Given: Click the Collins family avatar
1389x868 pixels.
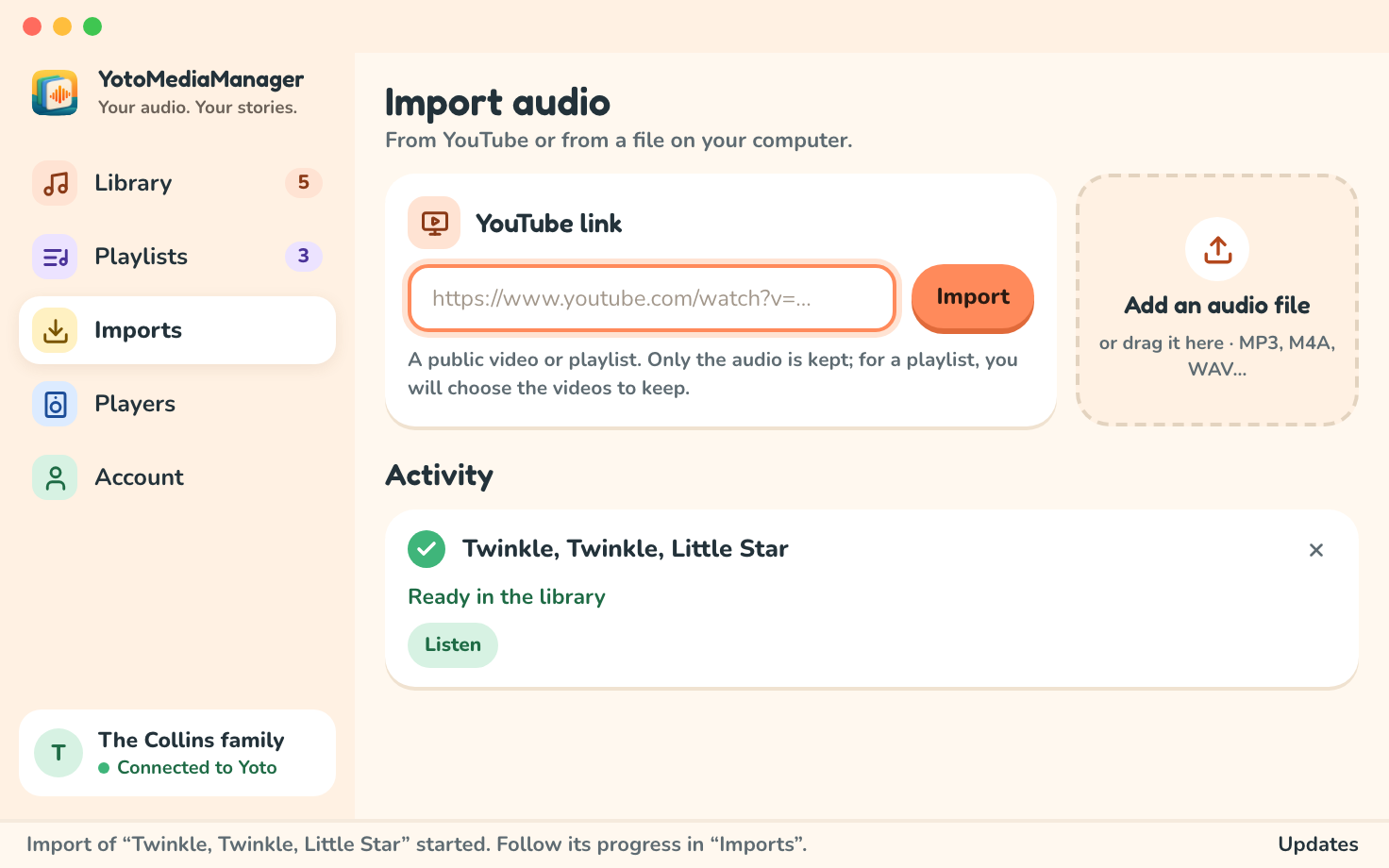Looking at the screenshot, I should [59, 753].
